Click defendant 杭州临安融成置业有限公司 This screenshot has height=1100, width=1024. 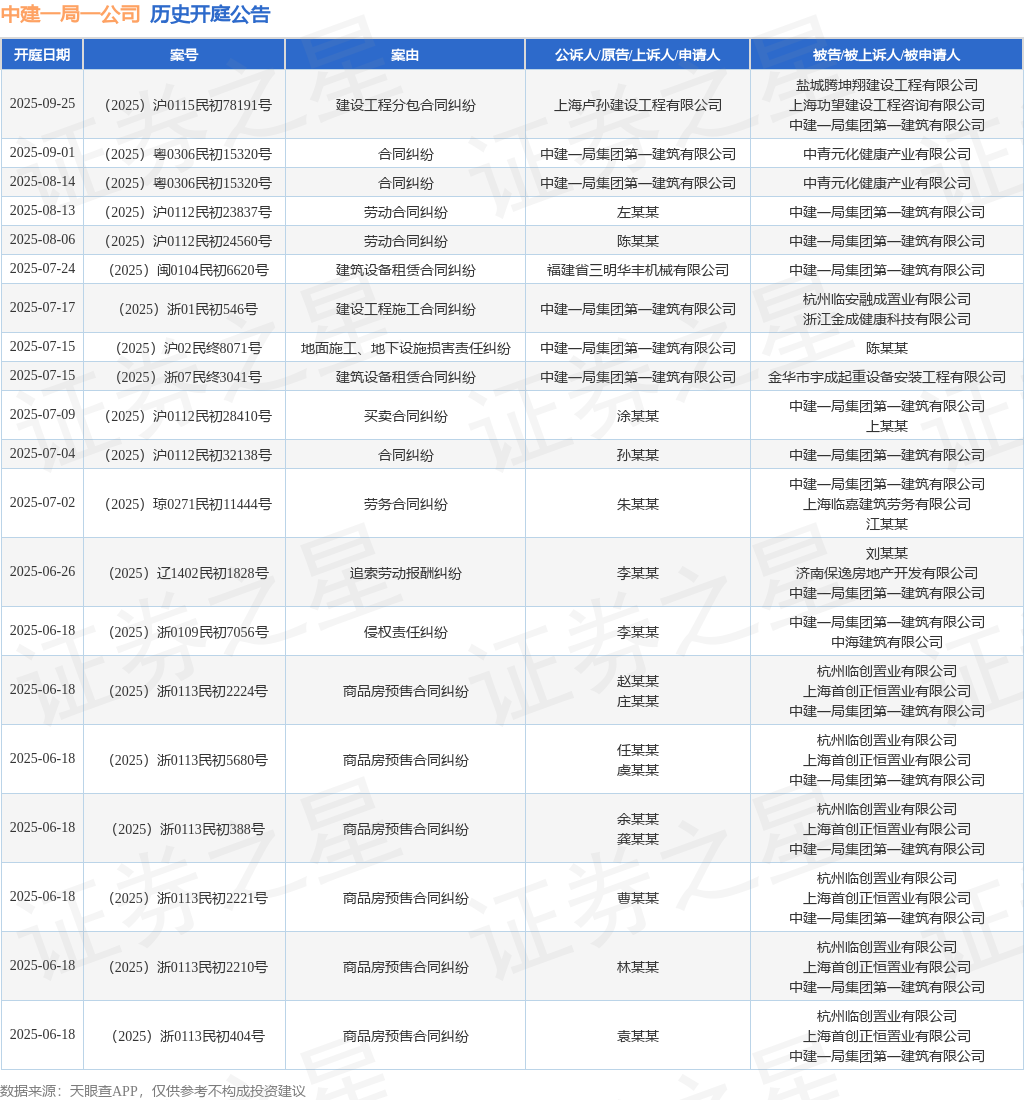[887, 300]
